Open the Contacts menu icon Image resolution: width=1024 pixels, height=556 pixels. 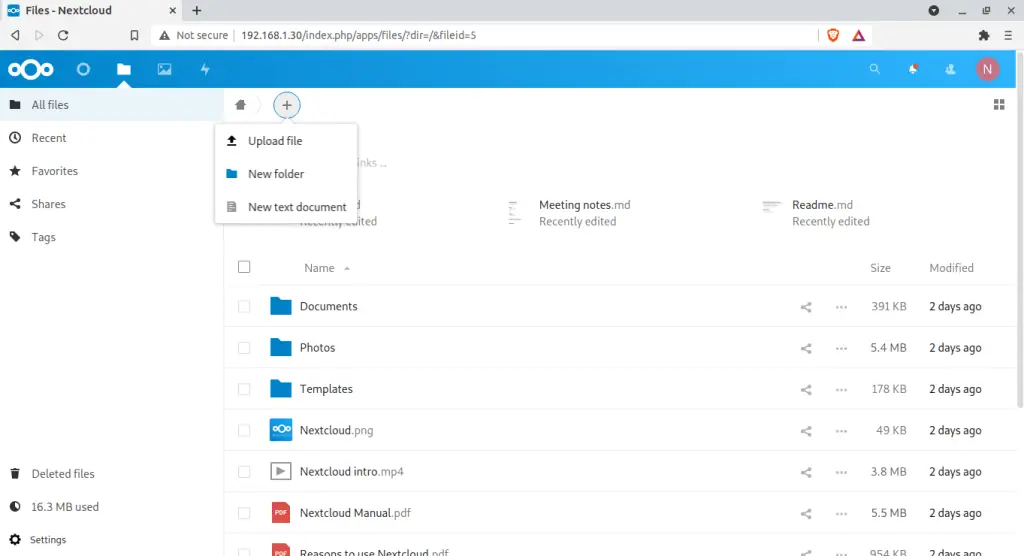click(950, 69)
